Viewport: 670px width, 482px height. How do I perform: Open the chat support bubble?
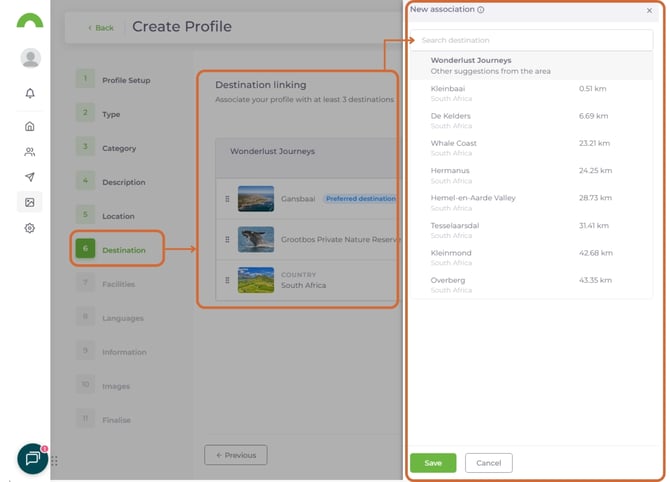click(x=32, y=458)
